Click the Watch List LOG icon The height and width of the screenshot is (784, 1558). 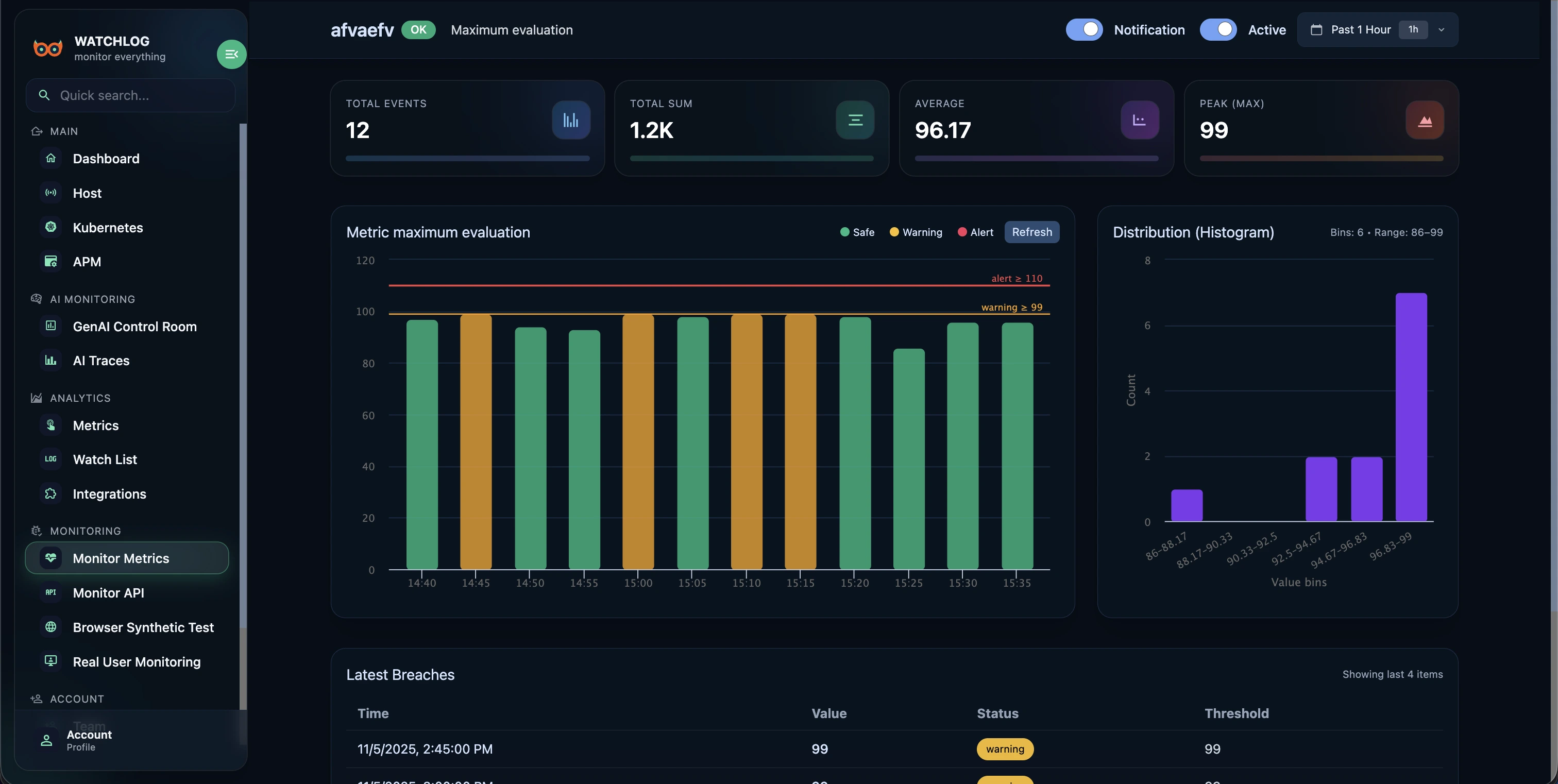click(51, 459)
